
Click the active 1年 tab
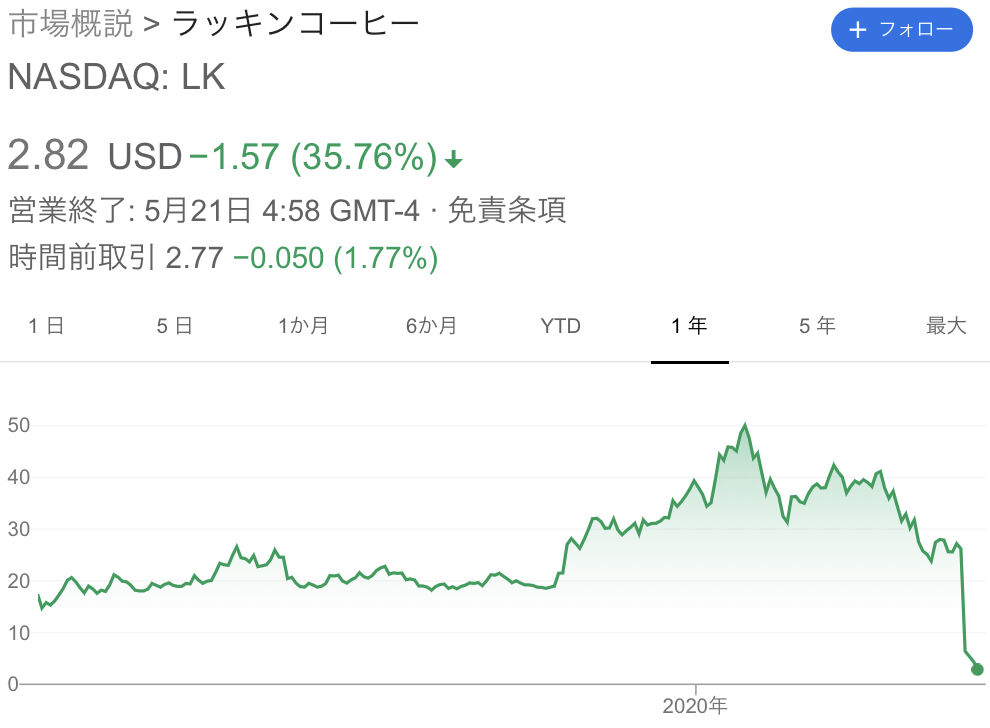coord(689,326)
